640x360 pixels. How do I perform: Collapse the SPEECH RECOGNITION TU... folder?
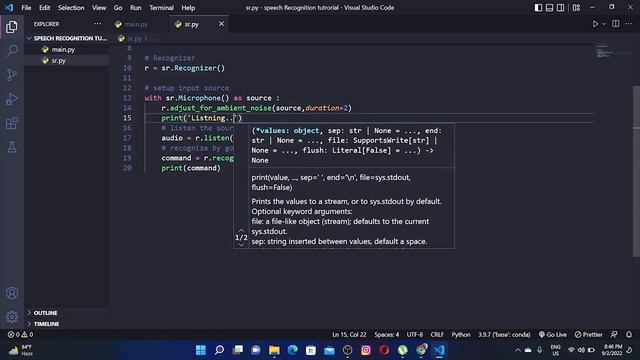67,38
